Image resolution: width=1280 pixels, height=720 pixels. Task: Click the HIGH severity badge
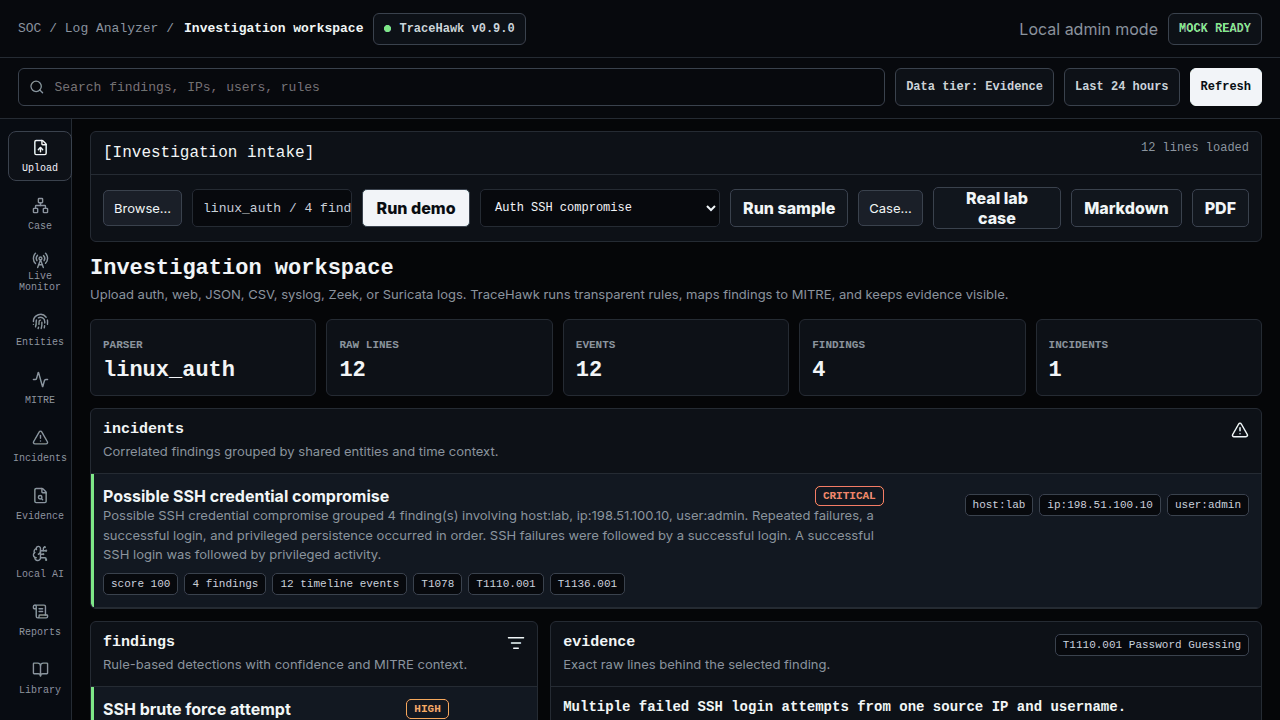pyautogui.click(x=427, y=709)
